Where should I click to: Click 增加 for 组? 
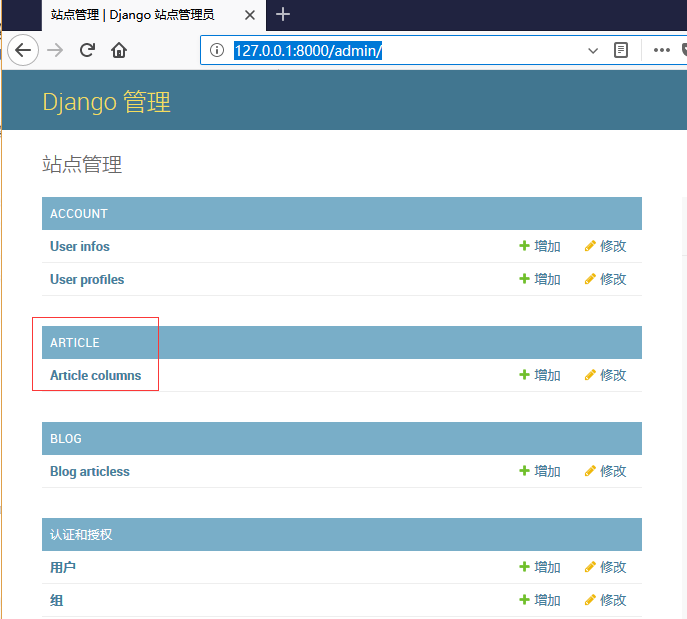coord(540,600)
